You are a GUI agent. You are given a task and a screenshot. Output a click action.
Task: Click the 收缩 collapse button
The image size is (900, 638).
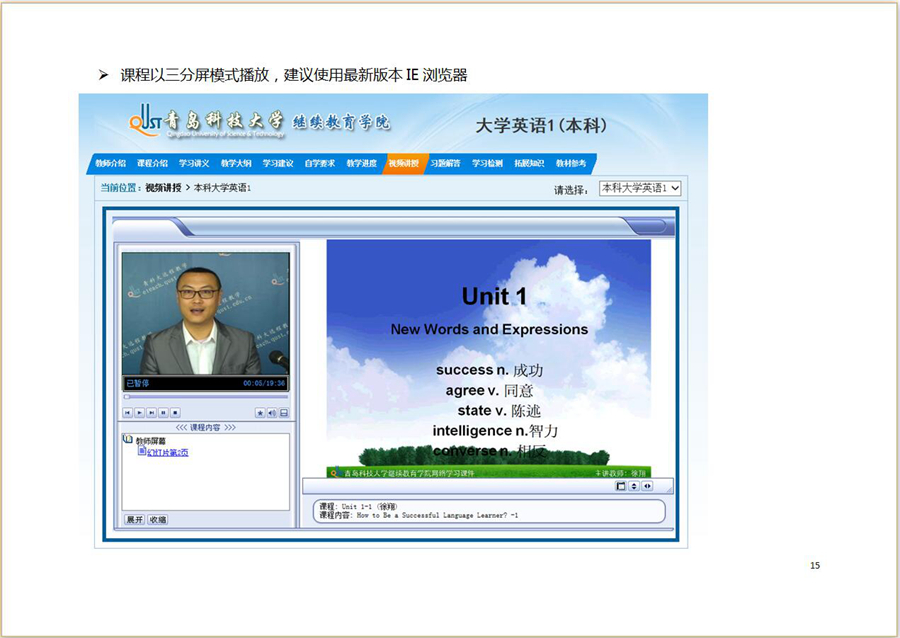(158, 520)
